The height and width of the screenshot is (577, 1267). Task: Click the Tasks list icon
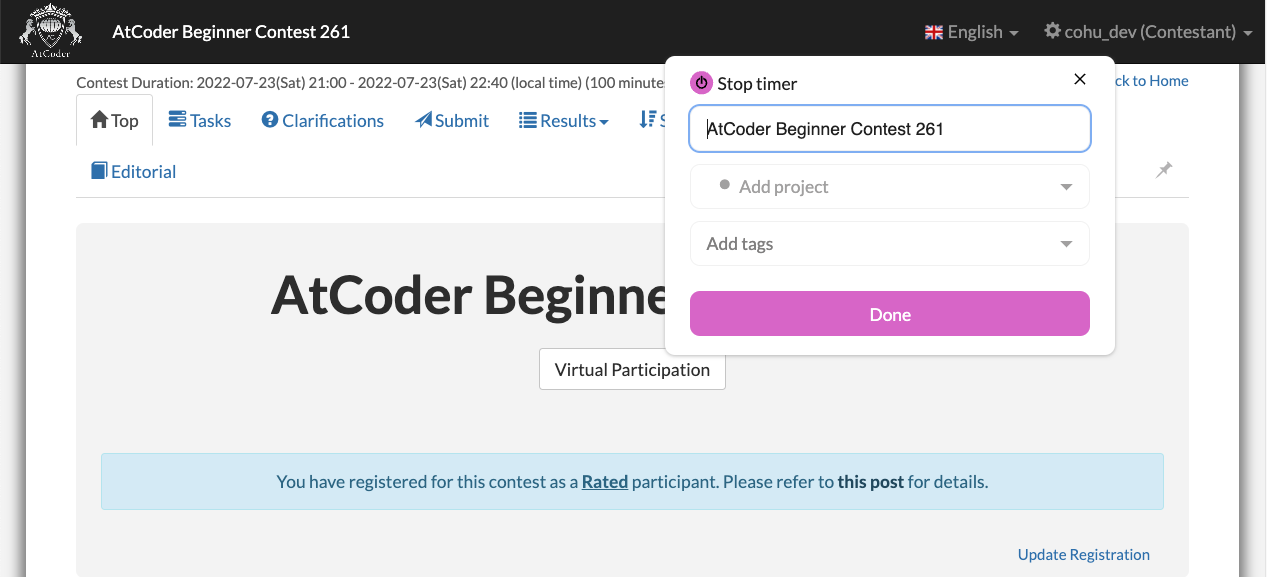[x=177, y=120]
